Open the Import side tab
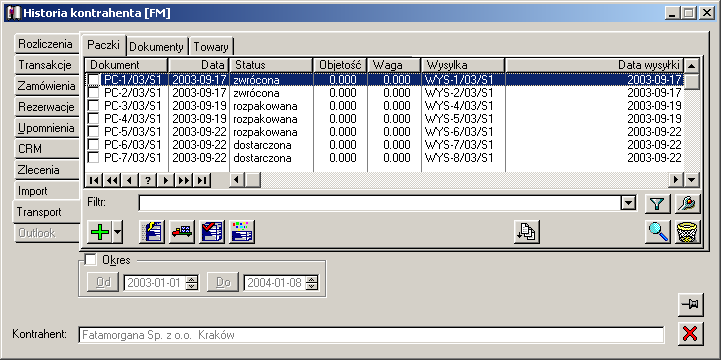 click(46, 191)
